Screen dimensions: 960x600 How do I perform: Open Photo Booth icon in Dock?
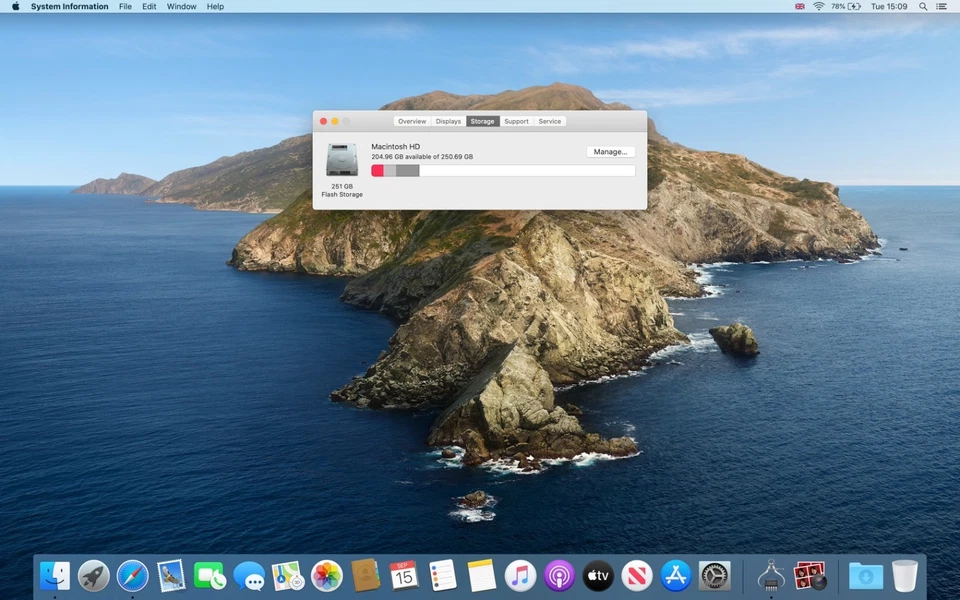[x=810, y=576]
